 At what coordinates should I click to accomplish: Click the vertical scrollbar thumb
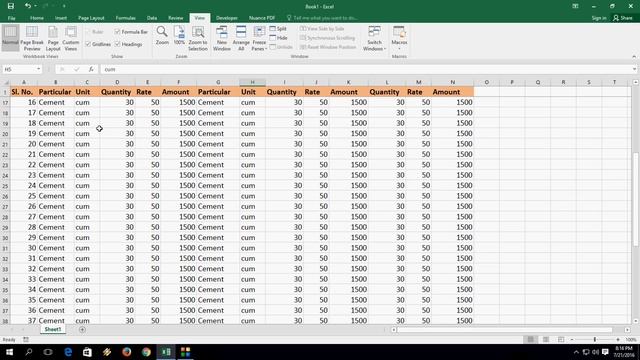pos(636,199)
